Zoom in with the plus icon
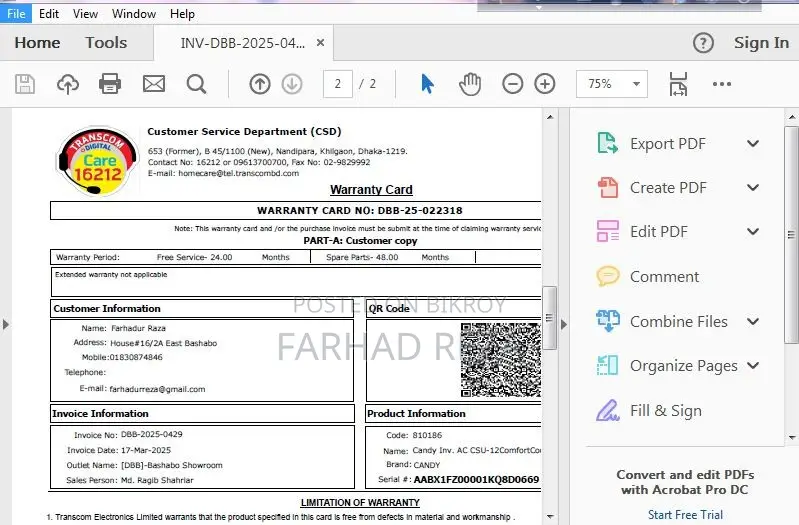 point(545,84)
